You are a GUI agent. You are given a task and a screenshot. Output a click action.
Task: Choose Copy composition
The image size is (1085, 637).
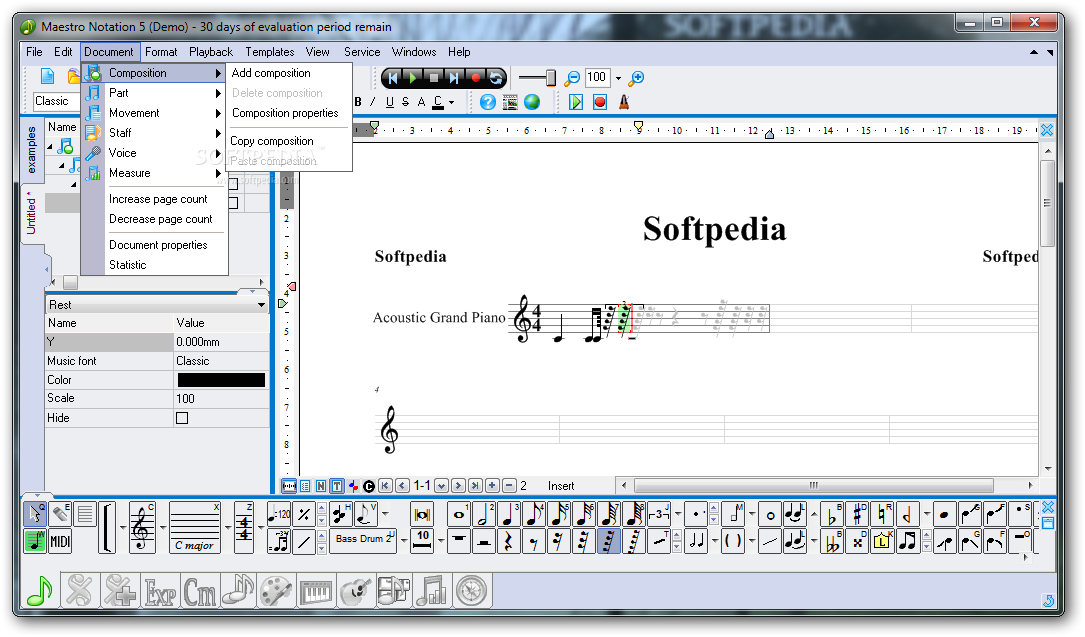point(289,141)
